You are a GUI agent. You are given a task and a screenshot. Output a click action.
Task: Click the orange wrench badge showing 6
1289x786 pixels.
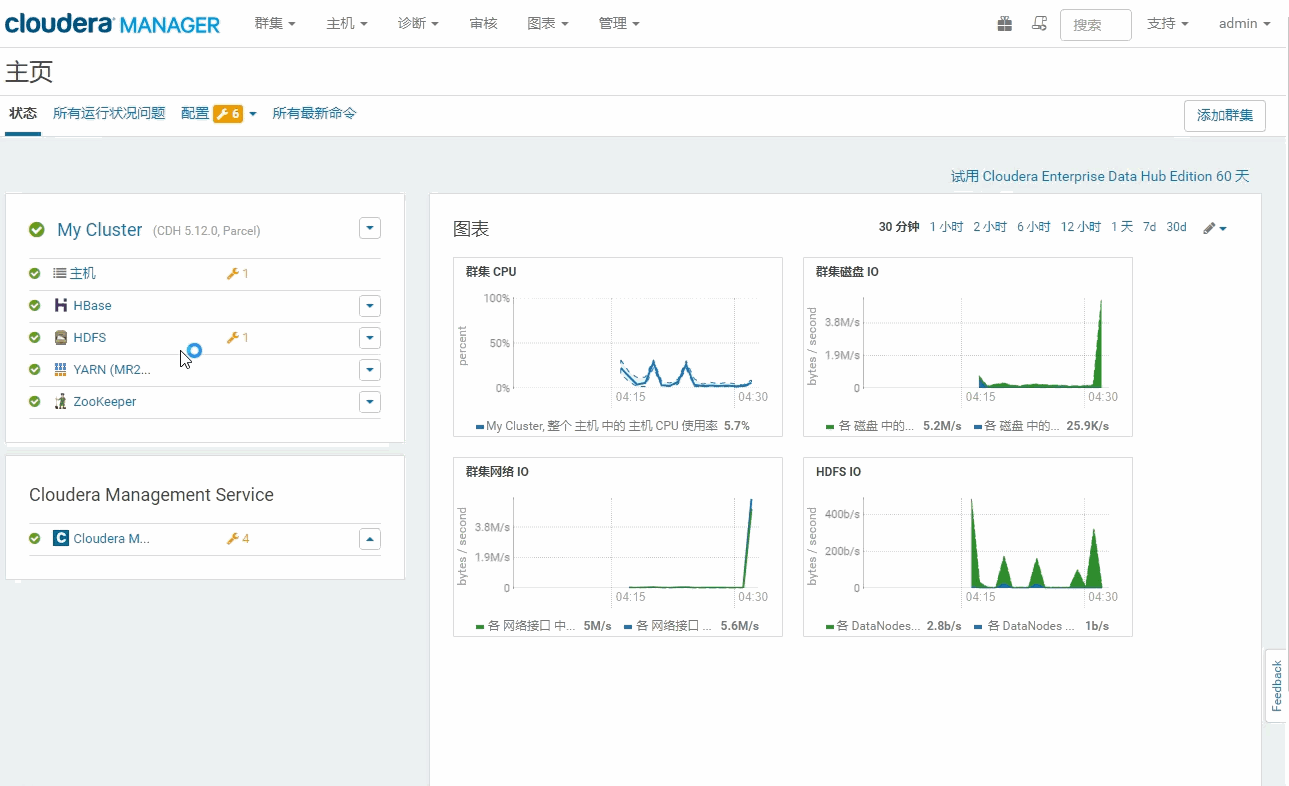click(x=228, y=114)
